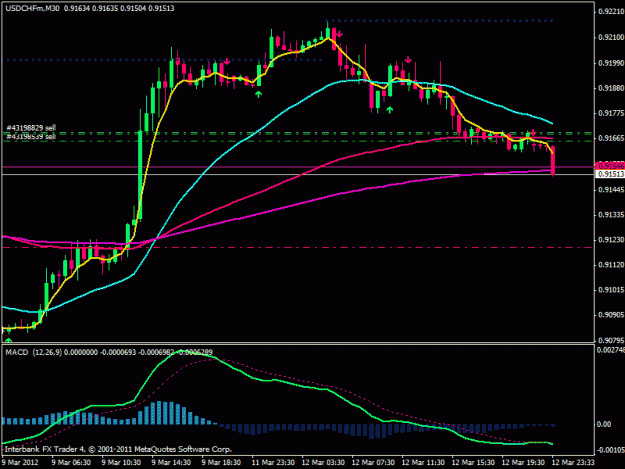Click the 0.91445 price axis label

611,190
